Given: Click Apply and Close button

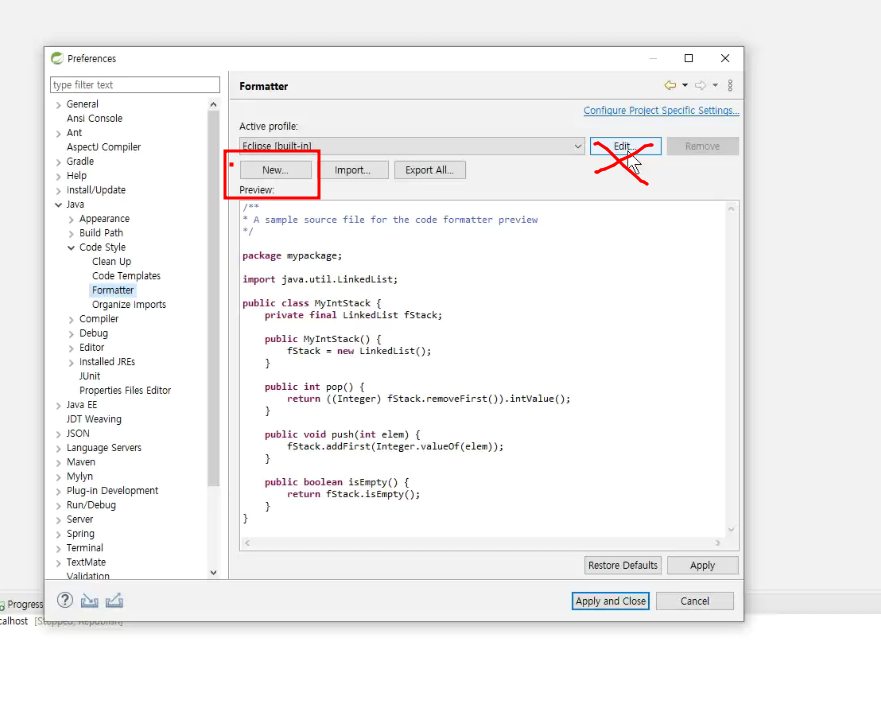Looking at the screenshot, I should click(610, 601).
